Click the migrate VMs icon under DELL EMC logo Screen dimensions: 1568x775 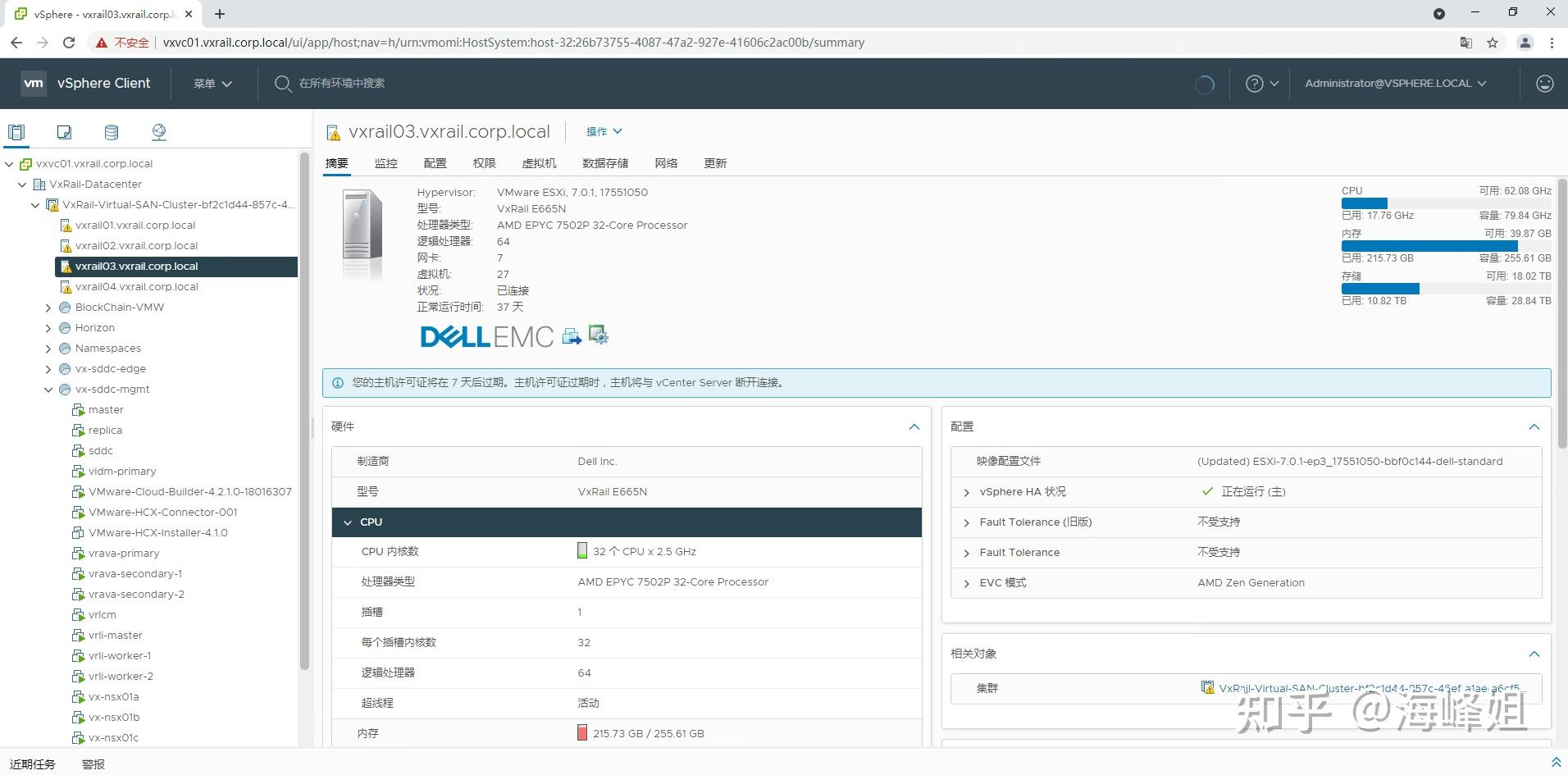(572, 335)
